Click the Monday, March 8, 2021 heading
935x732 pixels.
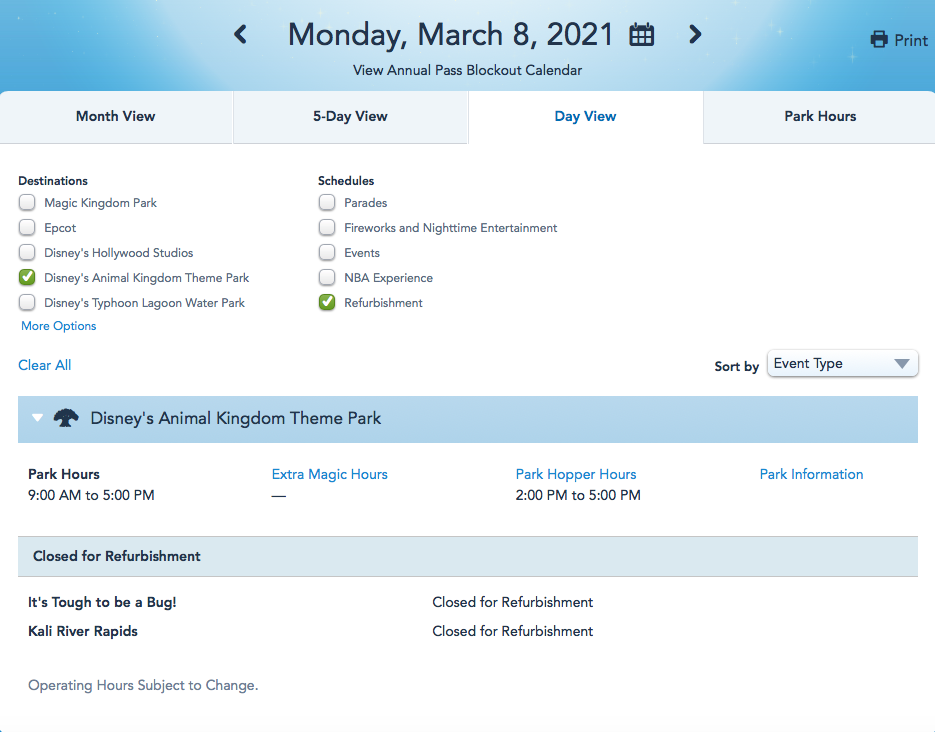[x=451, y=35]
